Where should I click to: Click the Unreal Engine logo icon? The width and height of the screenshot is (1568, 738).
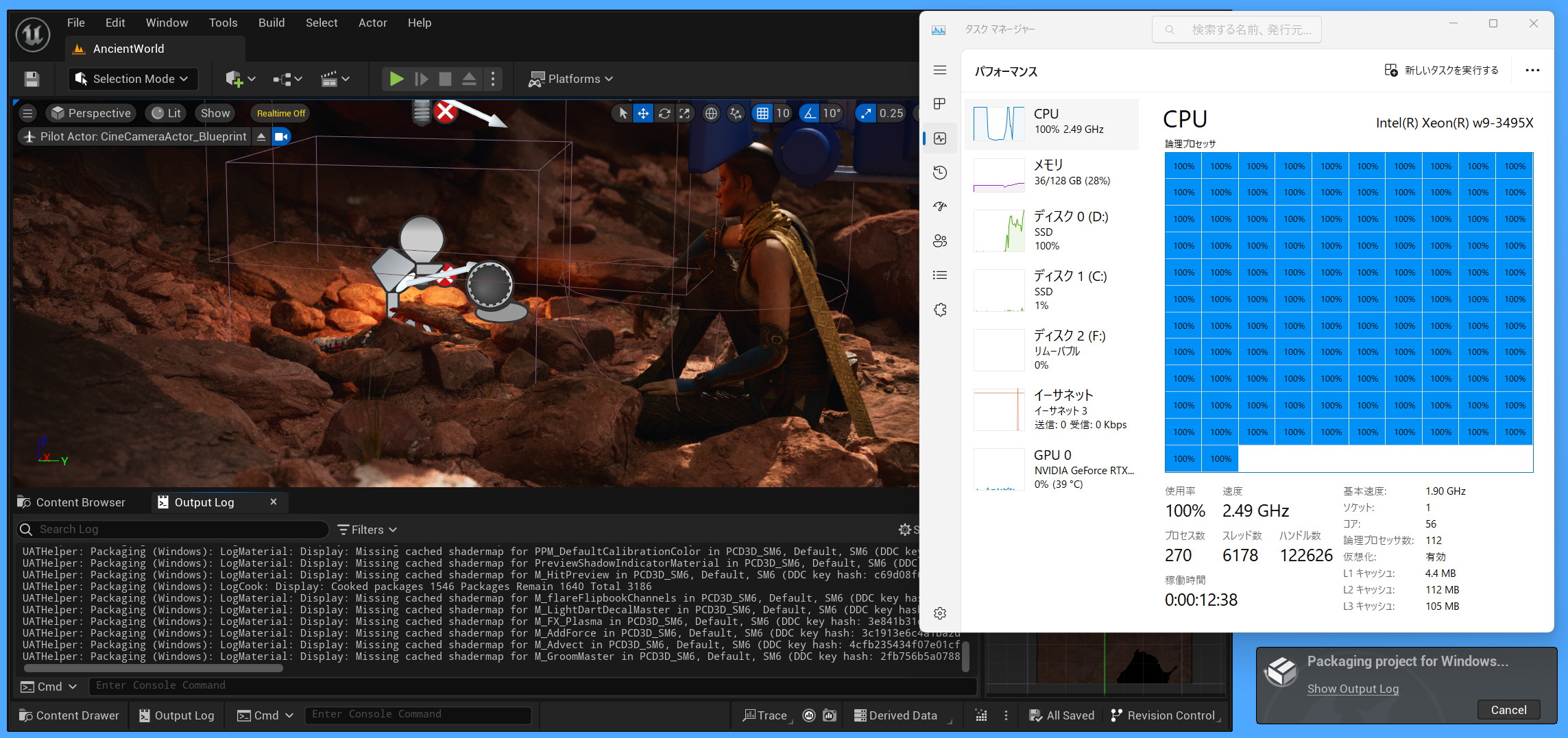point(33,34)
